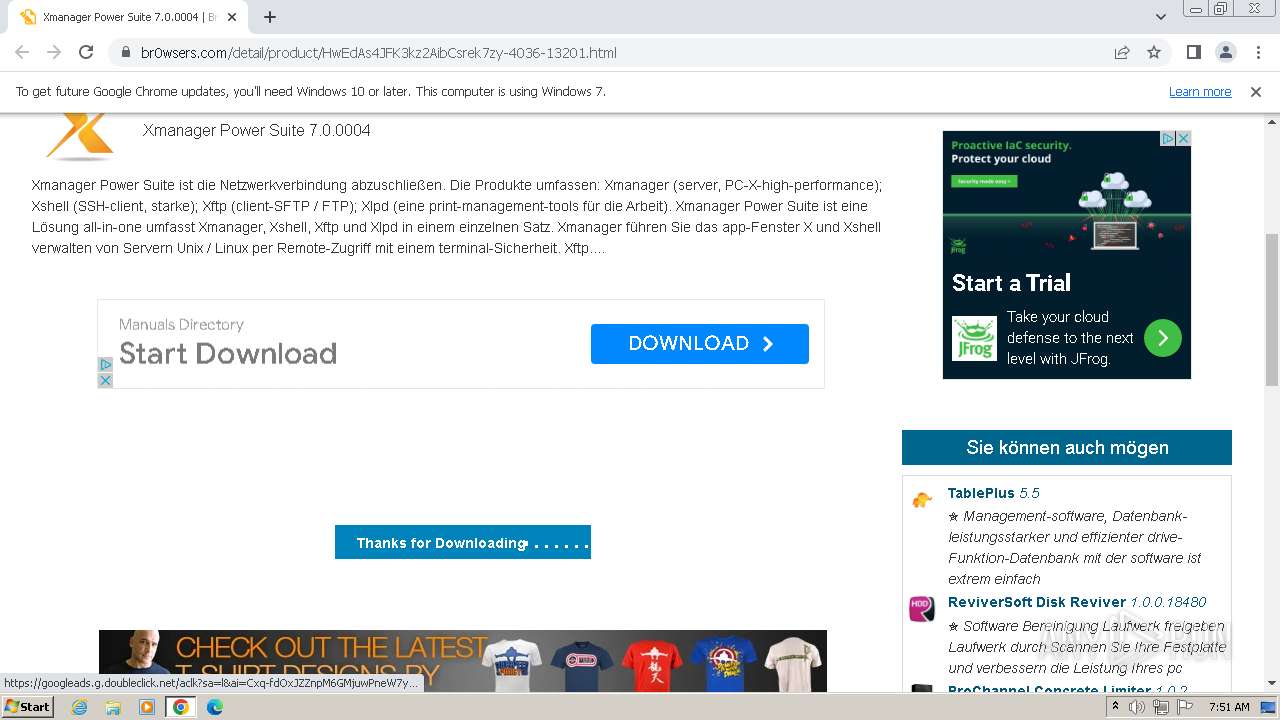This screenshot has height=720, width=1280.
Task: Share this page icon
Action: click(x=1122, y=53)
